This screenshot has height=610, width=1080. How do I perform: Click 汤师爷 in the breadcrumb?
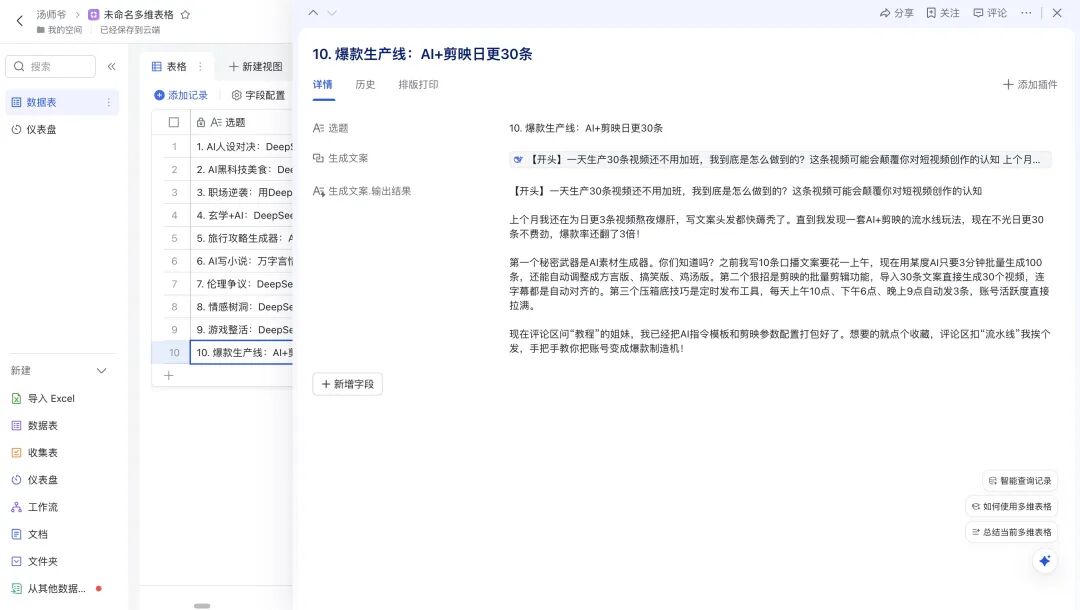52,14
